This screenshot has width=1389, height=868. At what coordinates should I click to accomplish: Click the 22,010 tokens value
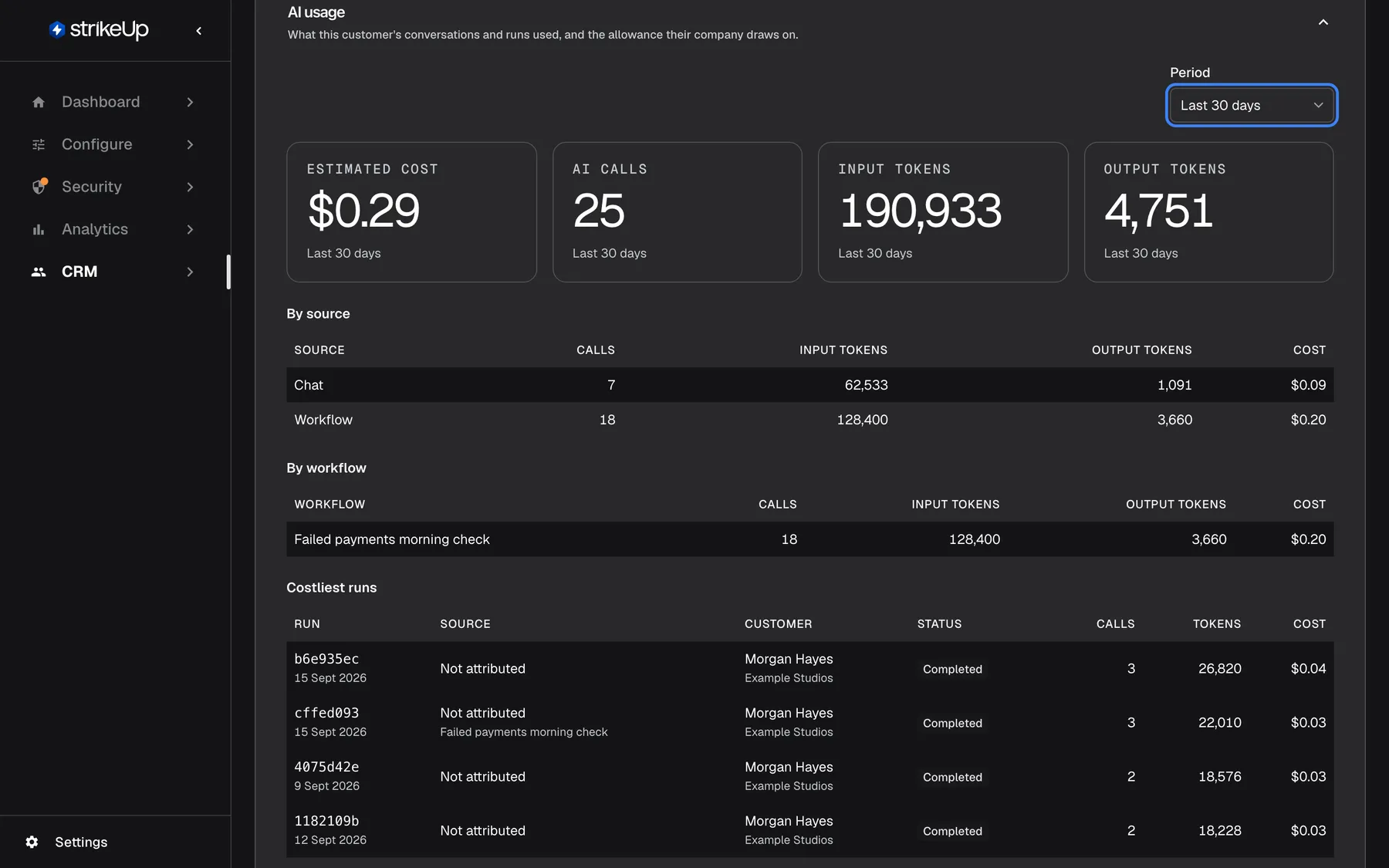[1219, 723]
